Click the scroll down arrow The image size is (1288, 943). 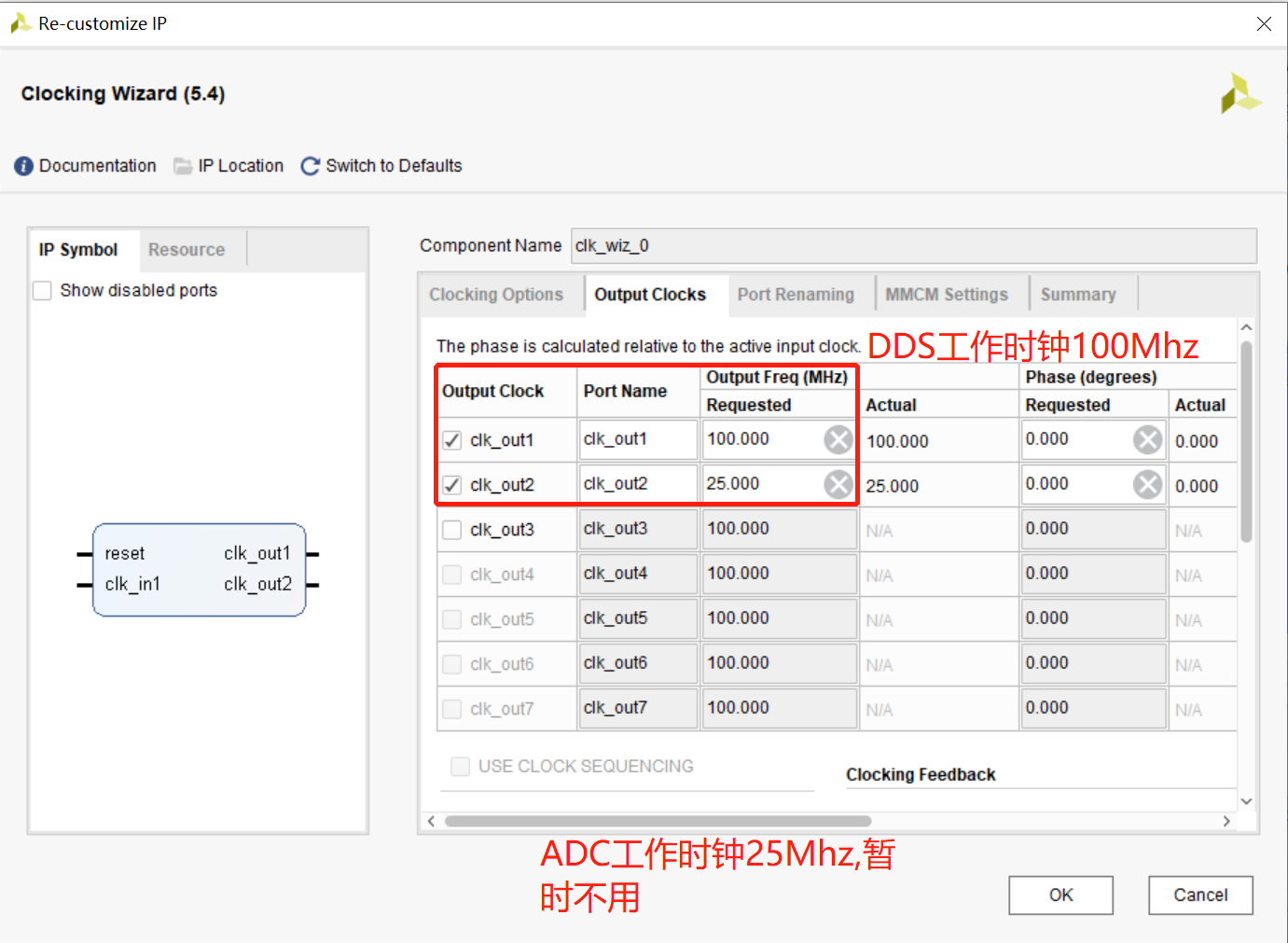1247,801
